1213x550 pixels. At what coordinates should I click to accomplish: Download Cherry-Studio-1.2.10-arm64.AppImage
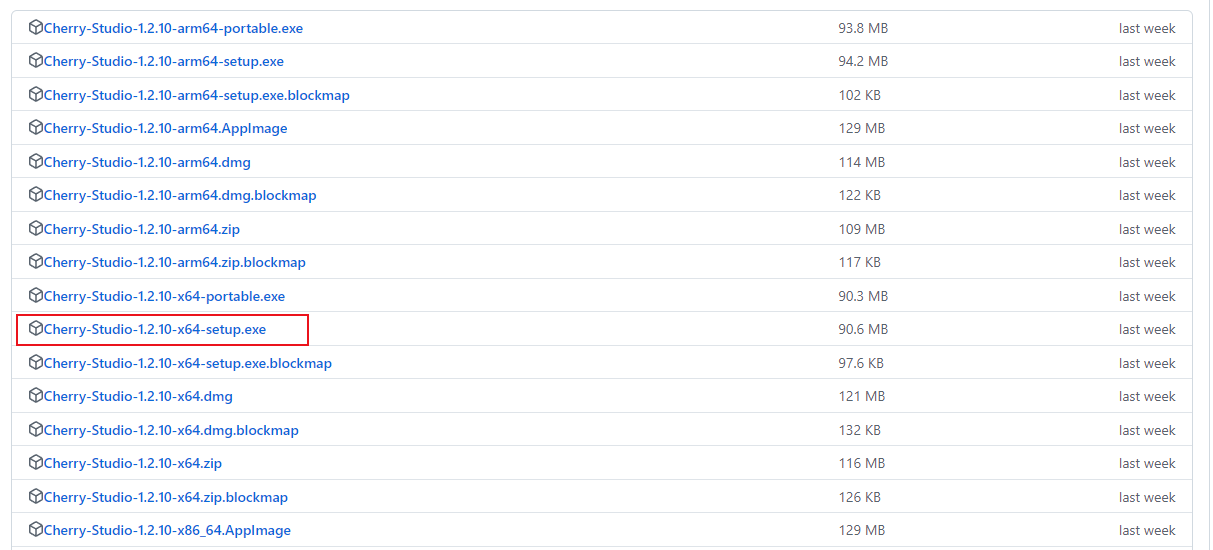(166, 128)
